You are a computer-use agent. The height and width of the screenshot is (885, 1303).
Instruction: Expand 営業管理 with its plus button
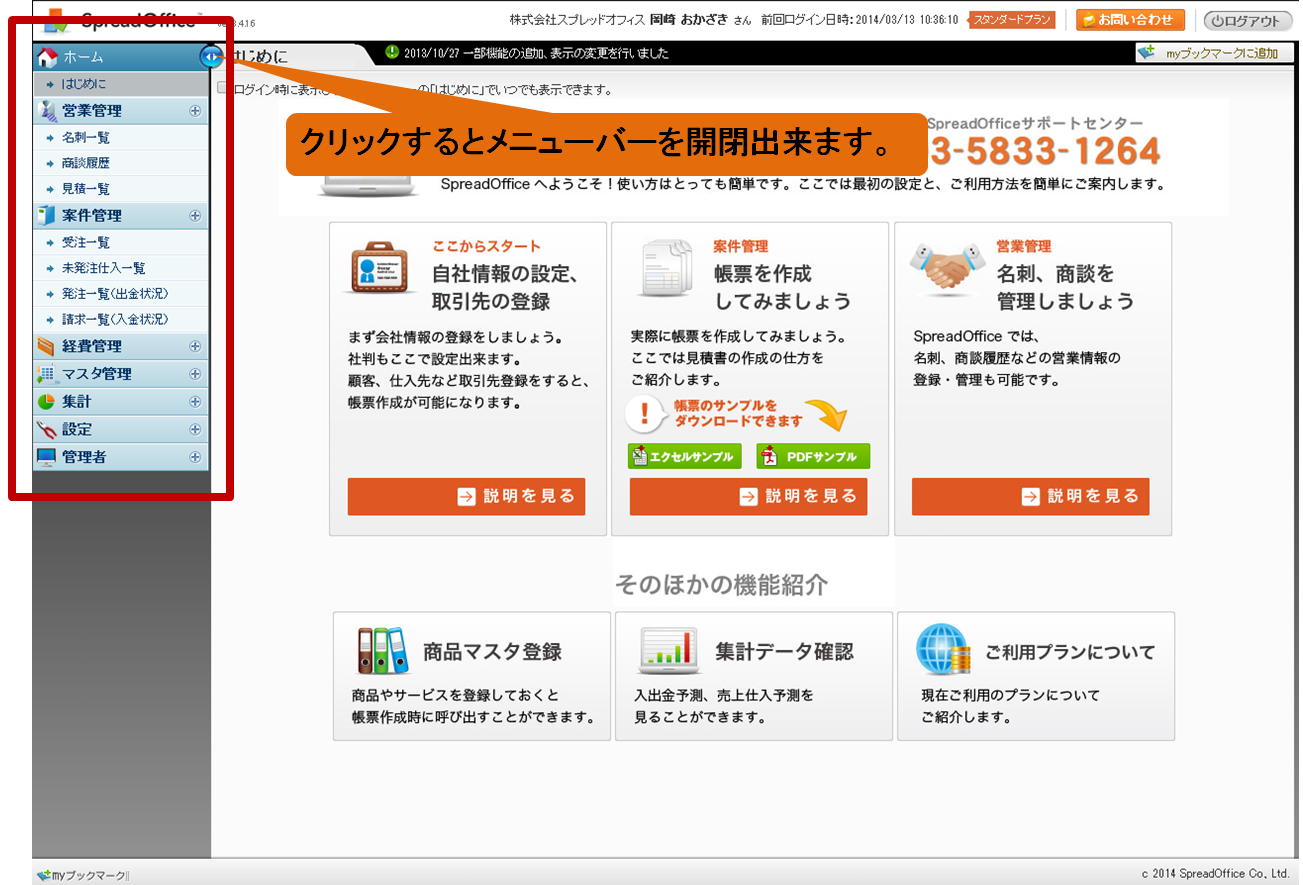195,111
